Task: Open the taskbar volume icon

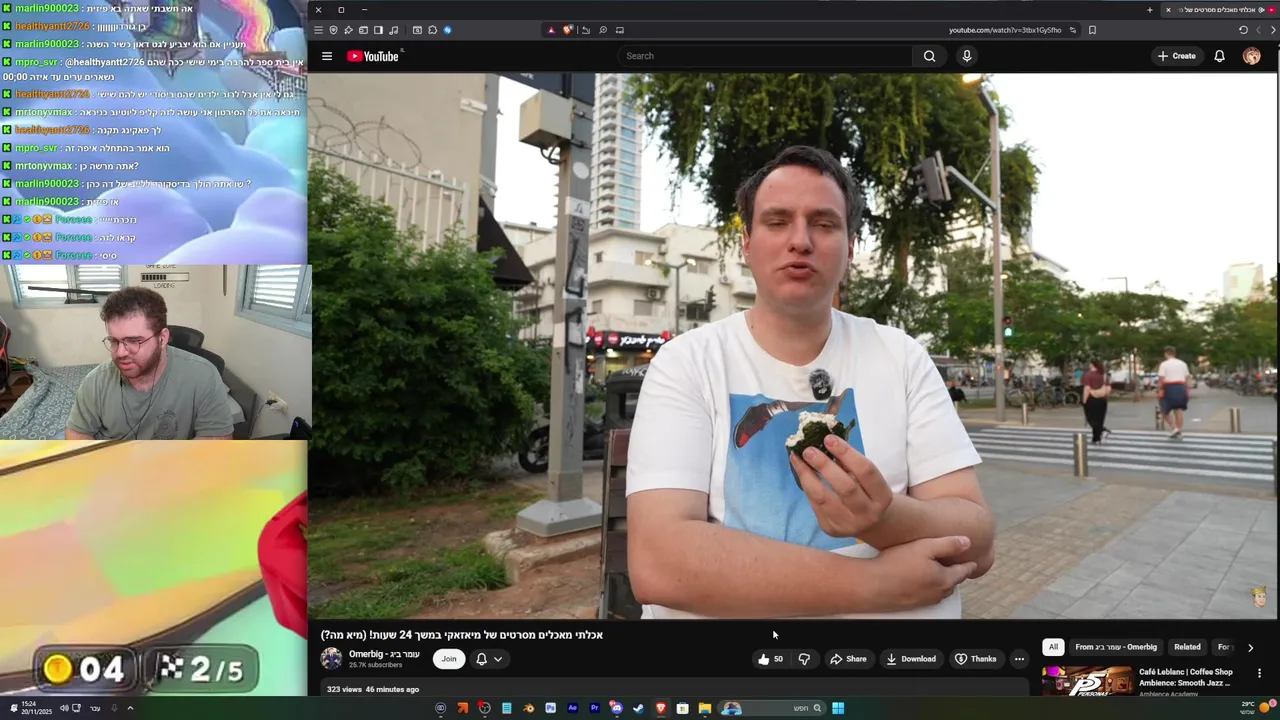Action: point(64,708)
